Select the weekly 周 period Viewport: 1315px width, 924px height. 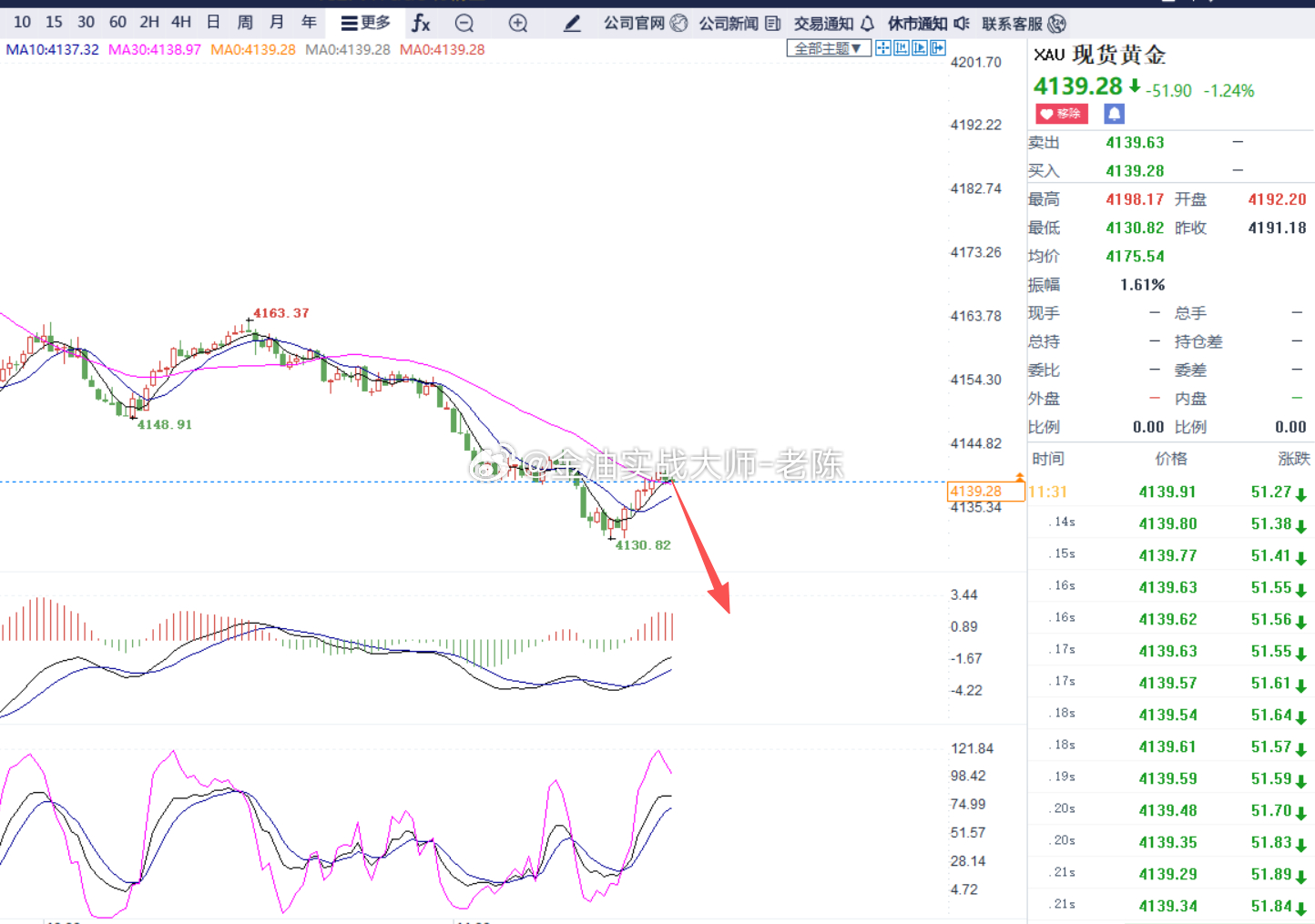tap(245, 22)
